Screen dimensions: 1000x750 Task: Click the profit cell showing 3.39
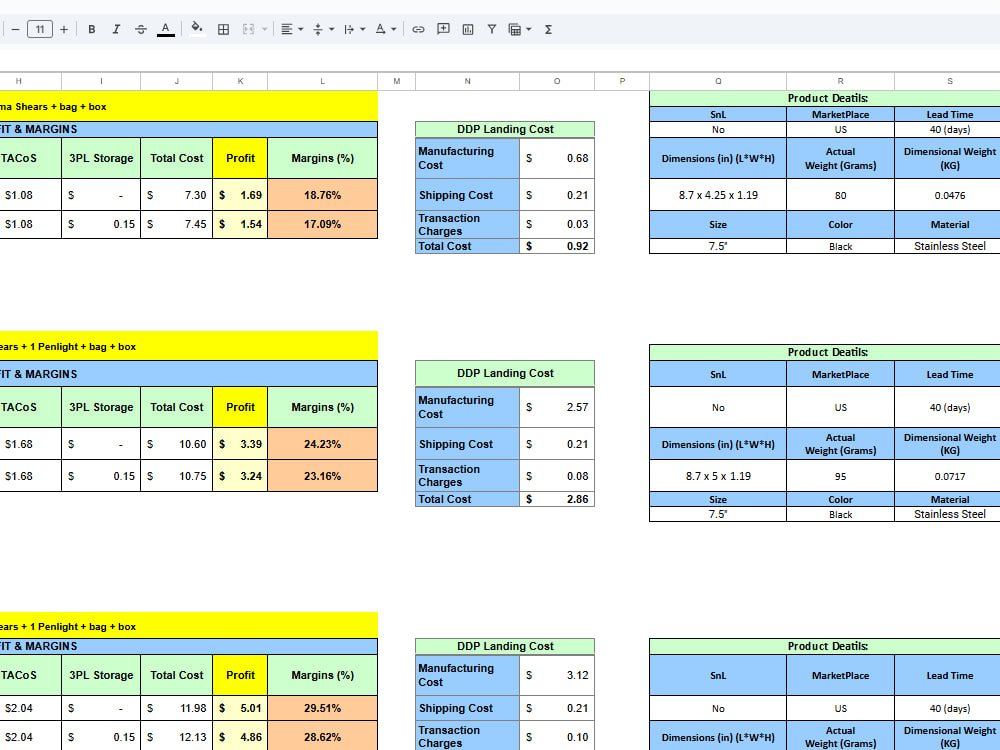pos(240,444)
